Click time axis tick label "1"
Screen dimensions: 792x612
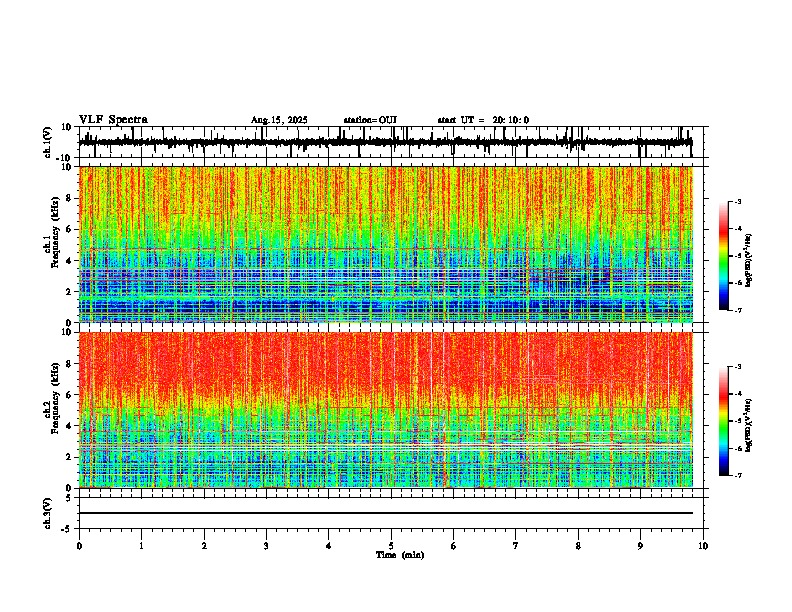tap(141, 546)
